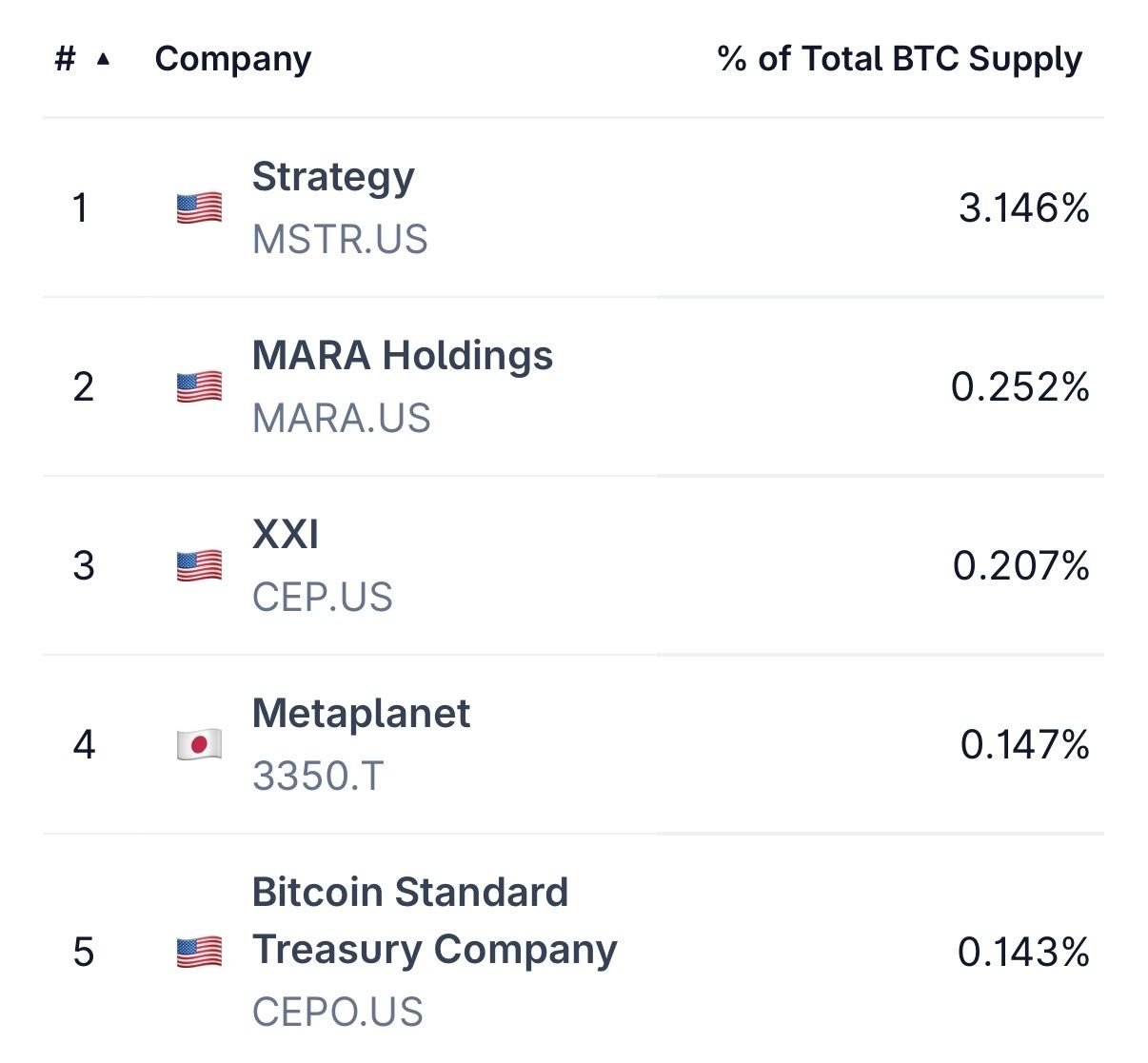
Task: Click US flag beside Bitcoin Standard Treasury
Action: [199, 952]
